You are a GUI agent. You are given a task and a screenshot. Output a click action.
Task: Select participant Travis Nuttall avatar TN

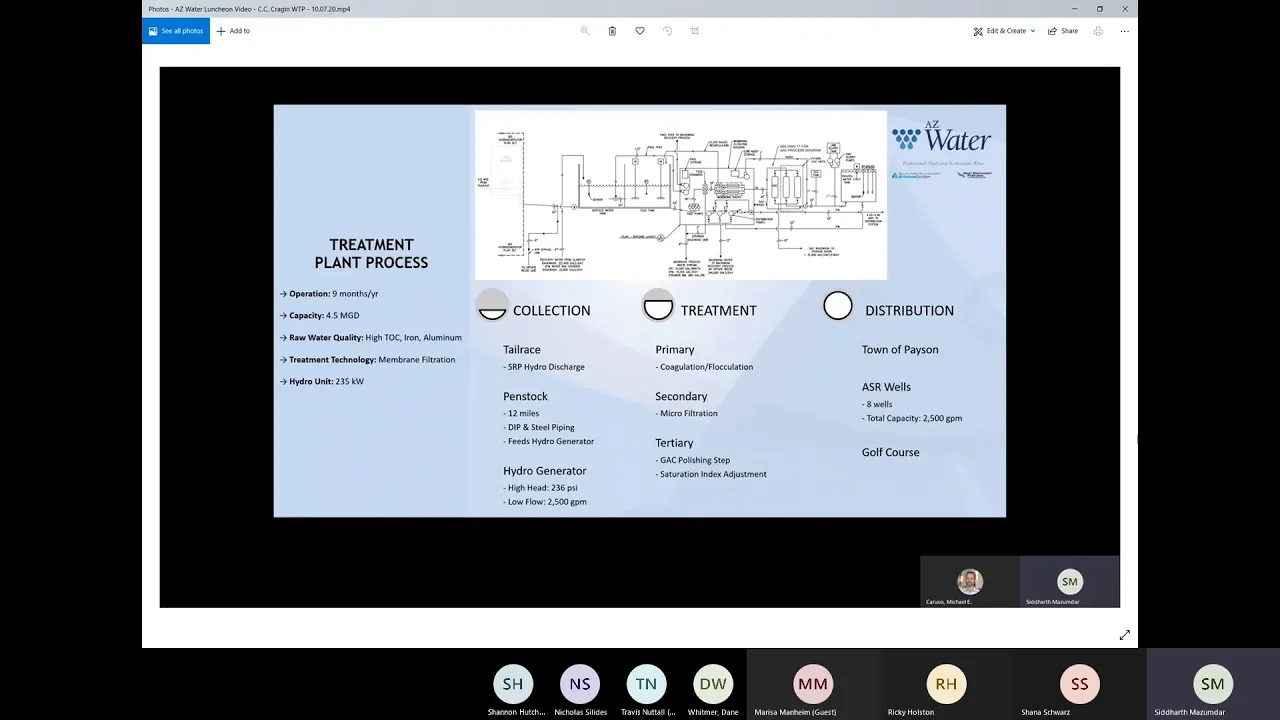[x=646, y=684]
